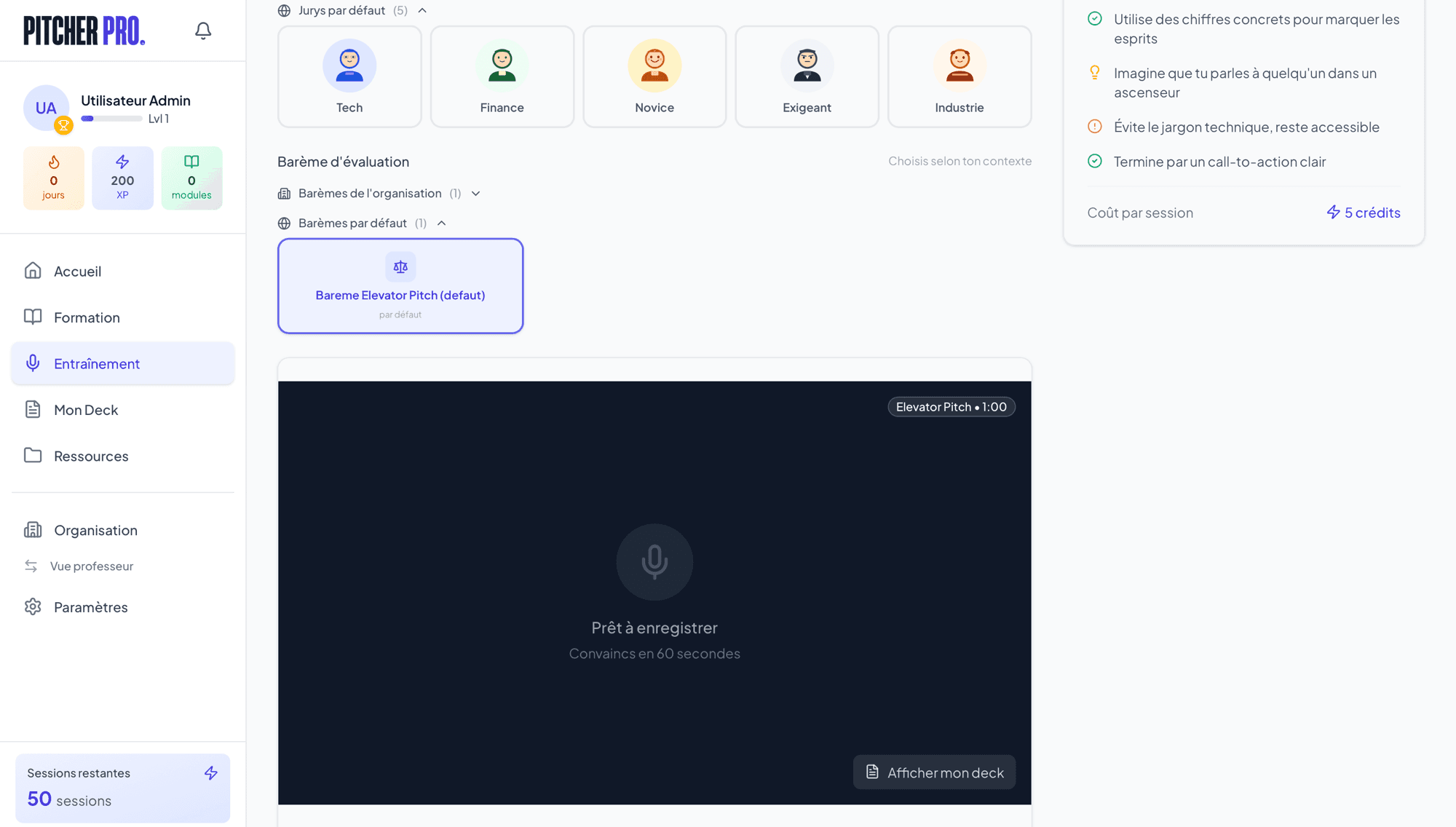
Task: Click the document icon in Afficher mon deck
Action: (x=872, y=772)
